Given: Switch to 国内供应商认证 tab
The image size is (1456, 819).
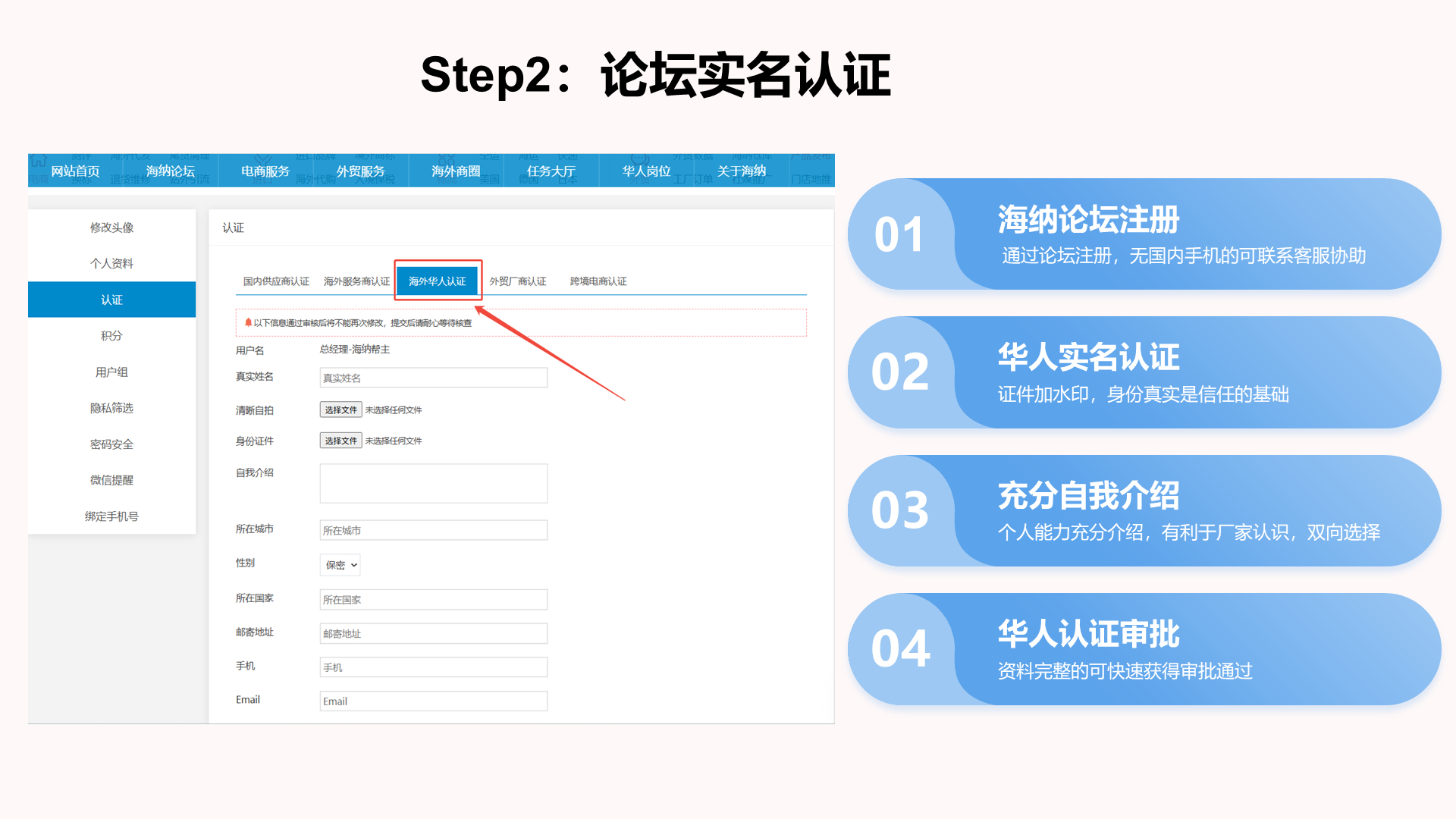Looking at the screenshot, I should (276, 281).
